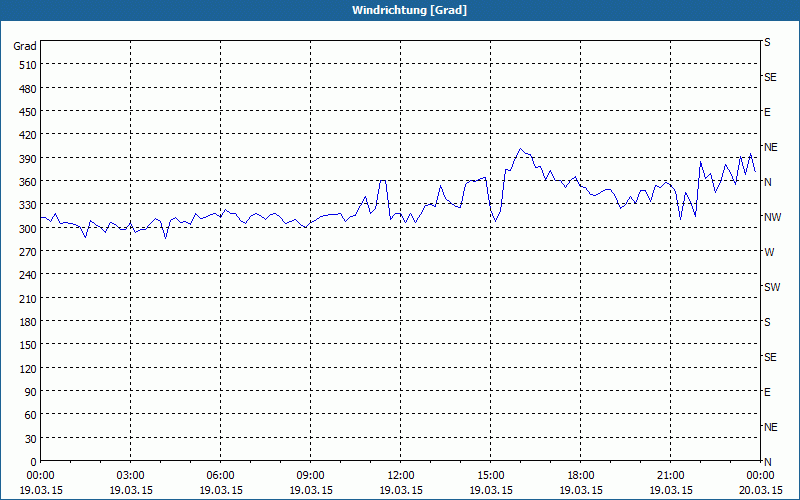
Task: Select the 20.03.15 date label
Action: pos(760,490)
